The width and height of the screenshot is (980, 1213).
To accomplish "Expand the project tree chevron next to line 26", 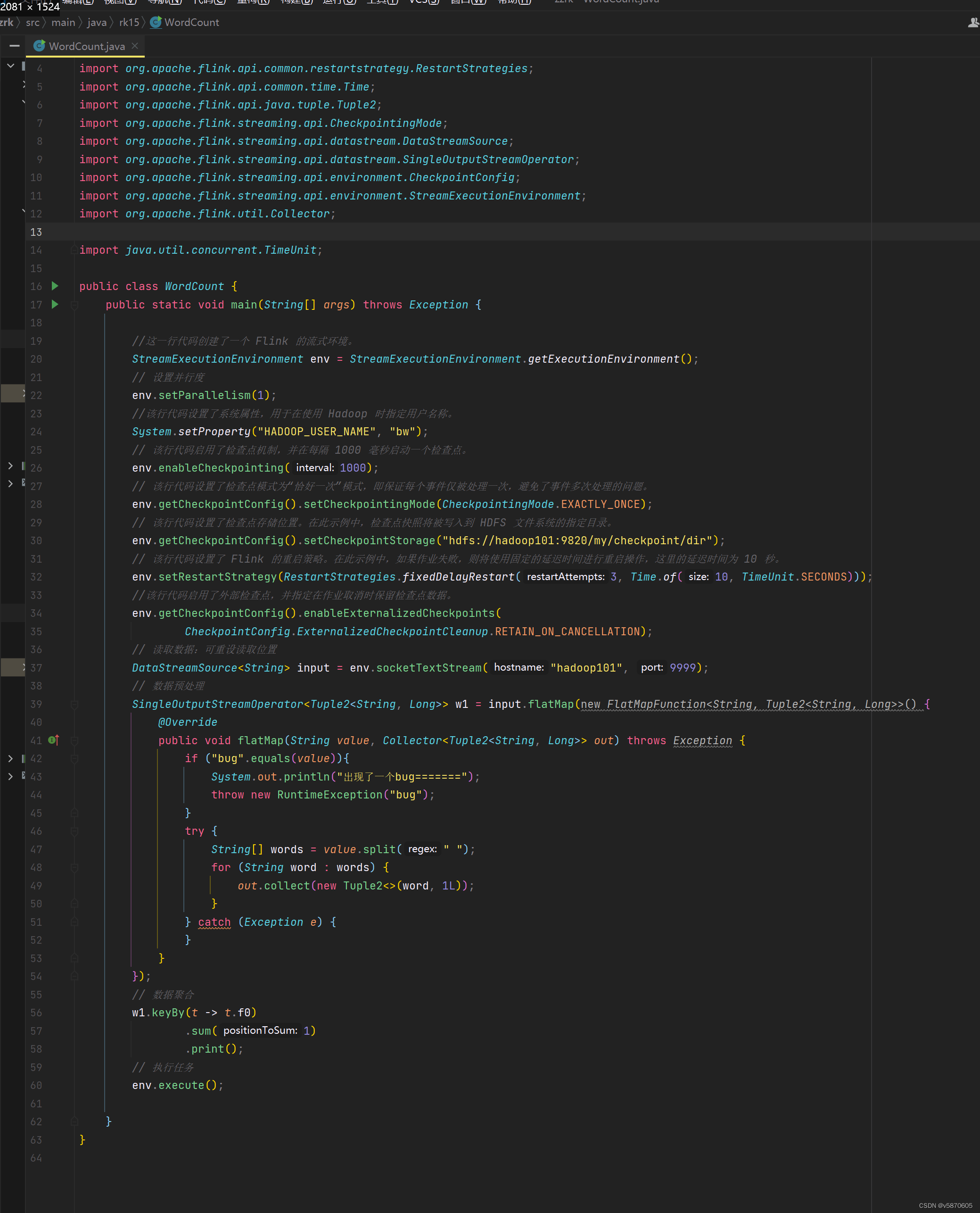I will coord(10,466).
